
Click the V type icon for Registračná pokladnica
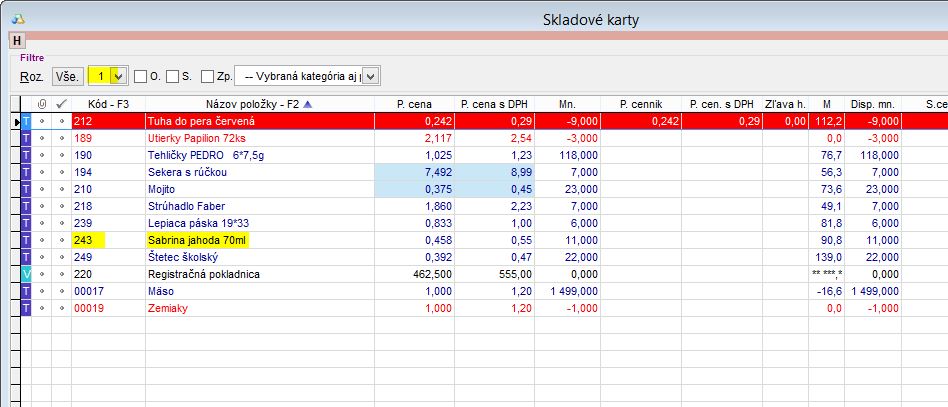27,271
